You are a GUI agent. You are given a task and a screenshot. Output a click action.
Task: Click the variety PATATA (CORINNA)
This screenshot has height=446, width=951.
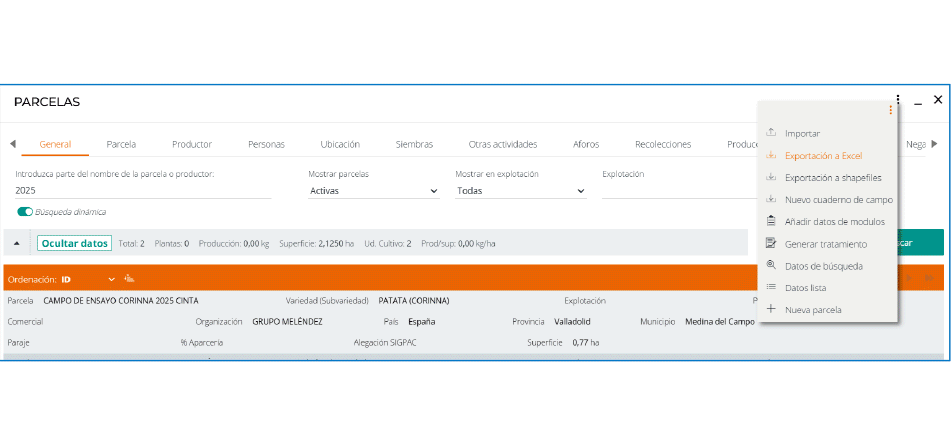[414, 300]
